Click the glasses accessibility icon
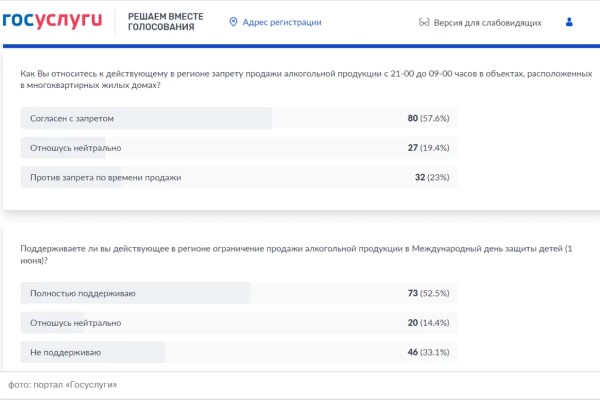Viewport: 600px width, 400px height. click(x=424, y=22)
